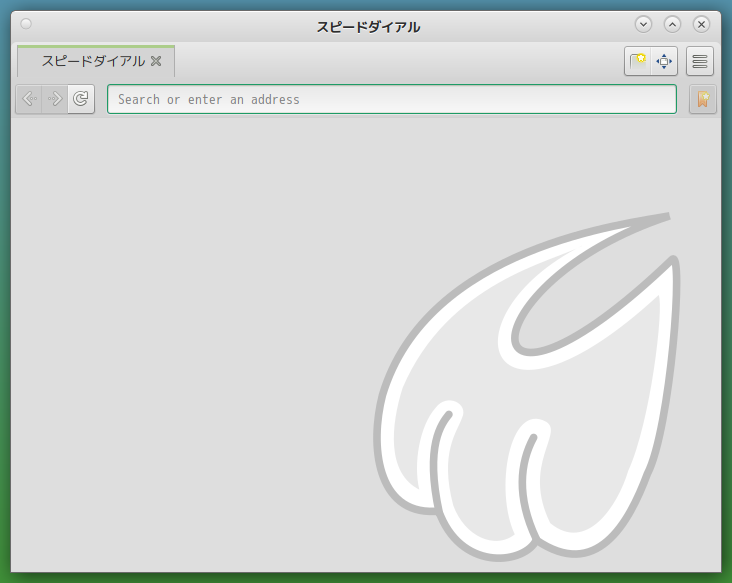Open a new tab with the star tab icon
Screen dimensions: 732x583
[x=638, y=61]
